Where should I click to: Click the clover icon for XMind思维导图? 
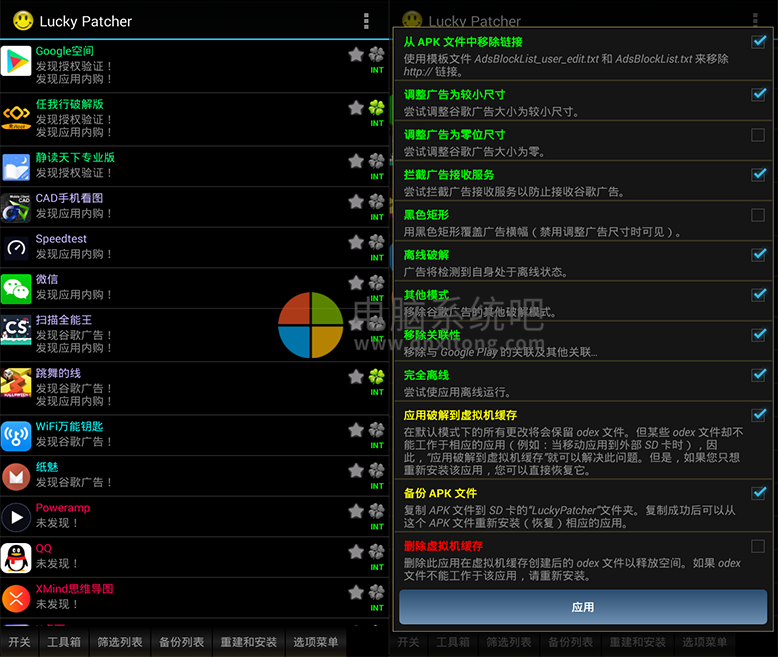click(x=377, y=592)
